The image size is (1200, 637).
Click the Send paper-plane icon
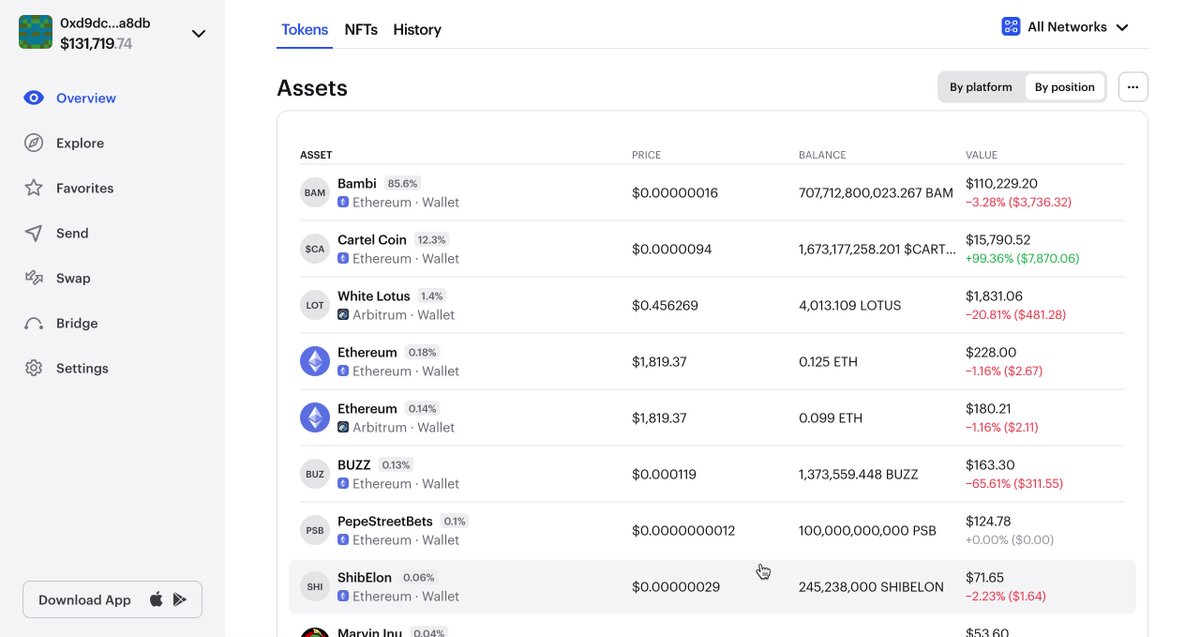pos(34,233)
